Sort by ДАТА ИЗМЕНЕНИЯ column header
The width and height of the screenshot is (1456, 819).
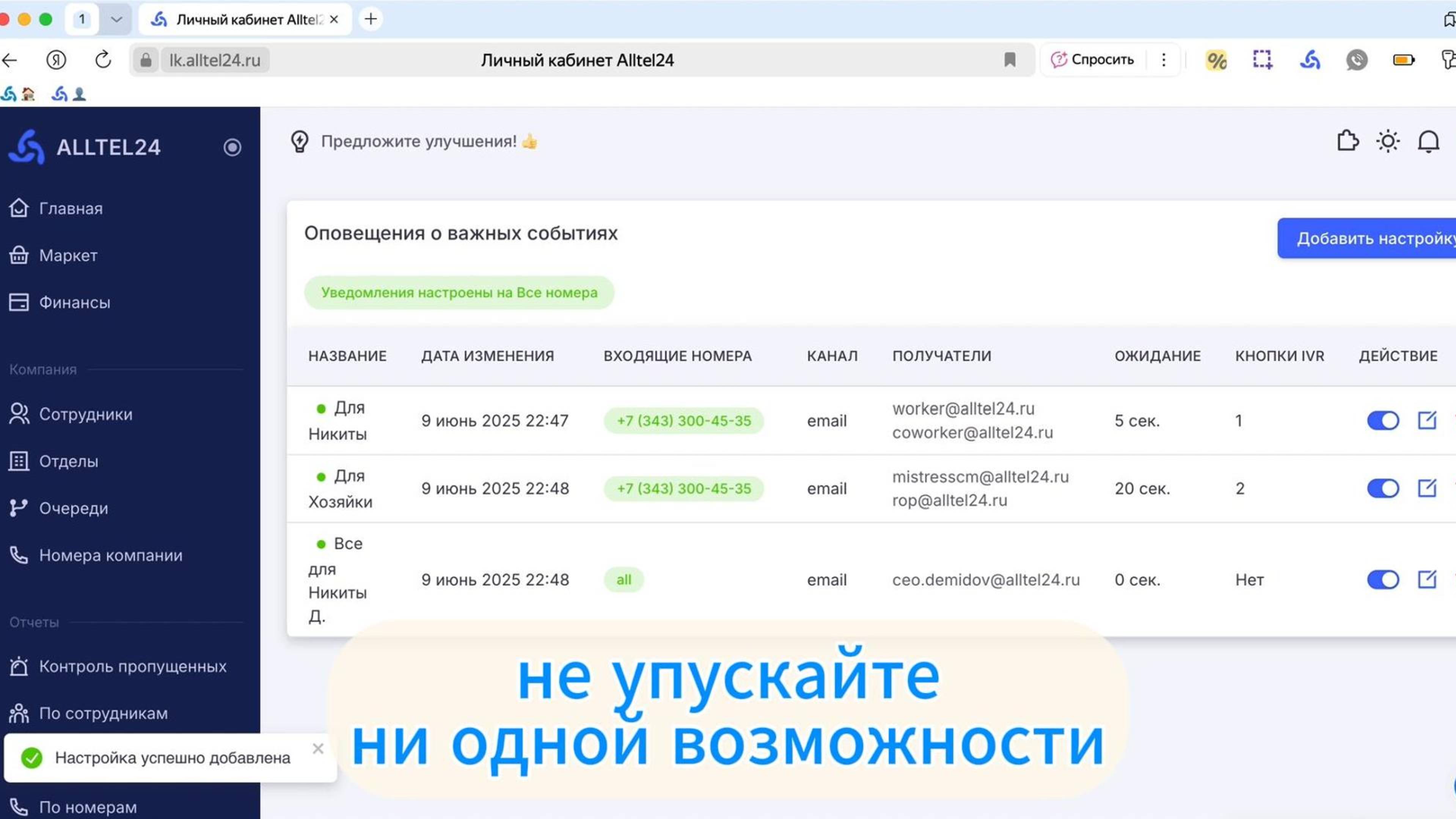click(487, 356)
